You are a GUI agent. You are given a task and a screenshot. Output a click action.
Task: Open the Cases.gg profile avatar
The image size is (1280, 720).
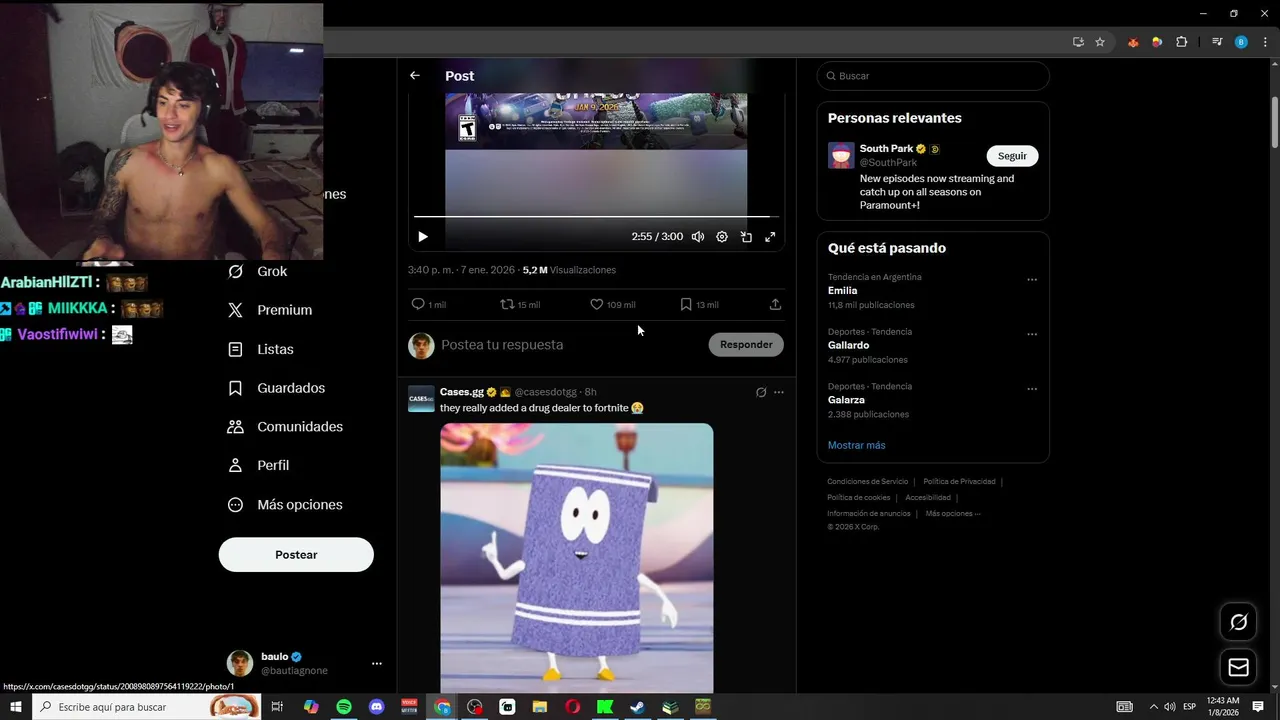pos(421,399)
